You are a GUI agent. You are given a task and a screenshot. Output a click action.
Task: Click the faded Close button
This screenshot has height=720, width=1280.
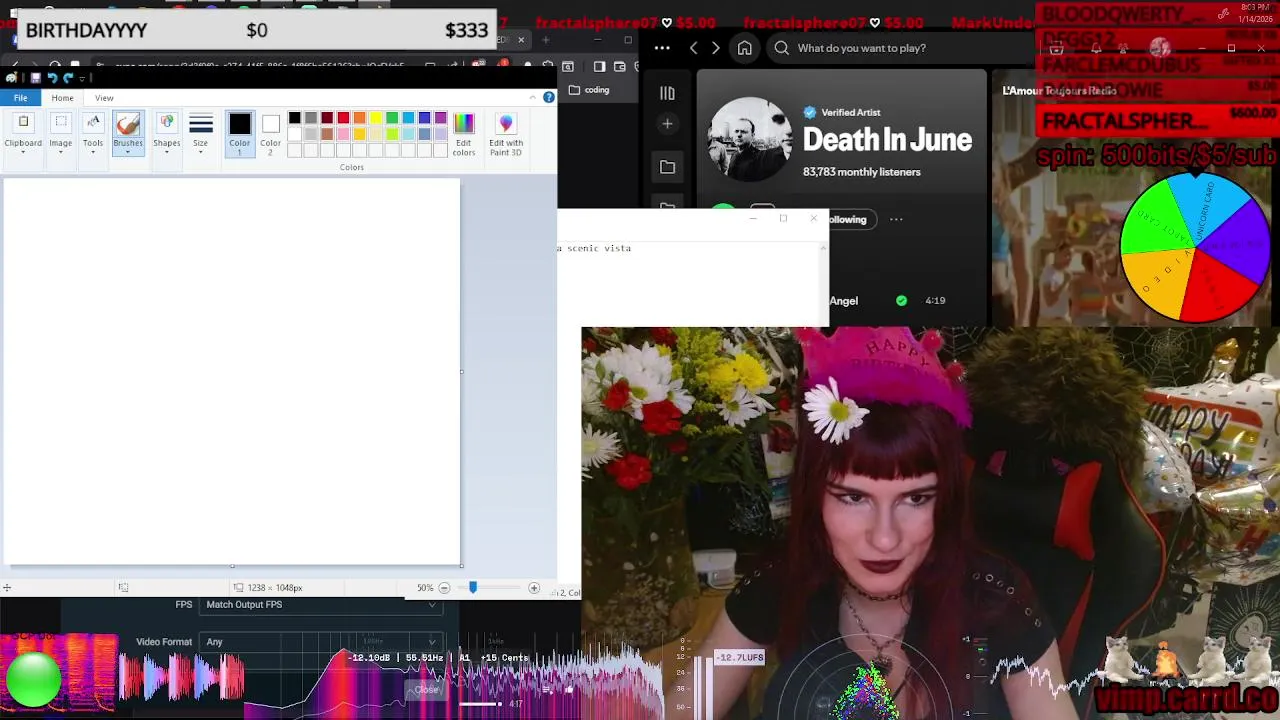pyautogui.click(x=427, y=690)
